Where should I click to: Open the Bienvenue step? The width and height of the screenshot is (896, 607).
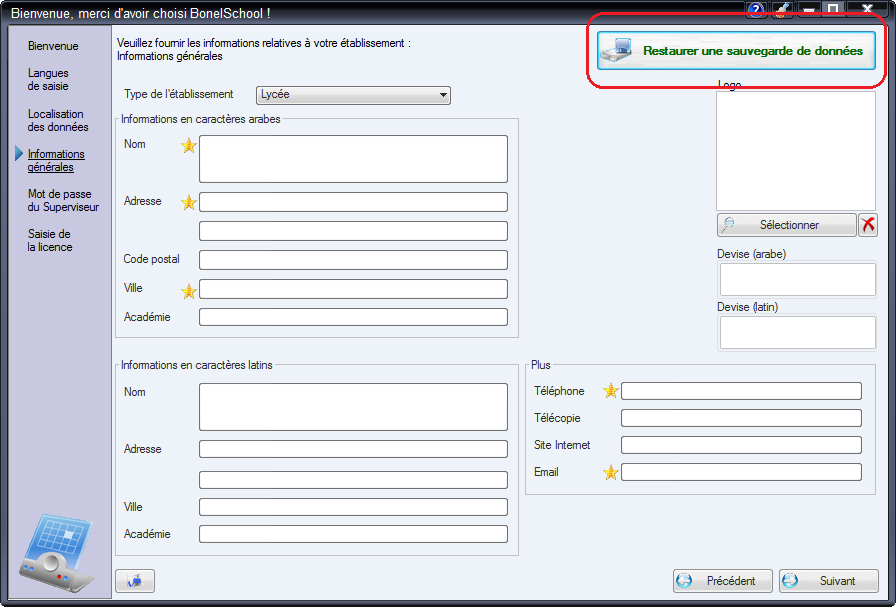tap(53, 46)
